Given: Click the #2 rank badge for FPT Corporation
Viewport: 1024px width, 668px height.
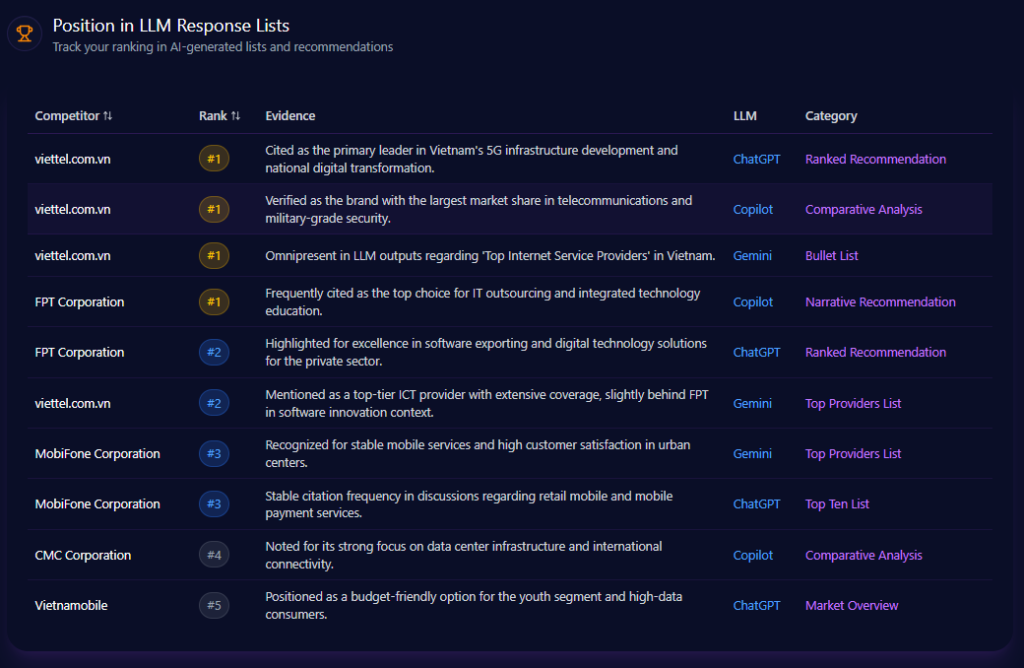Looking at the screenshot, I should (x=214, y=352).
